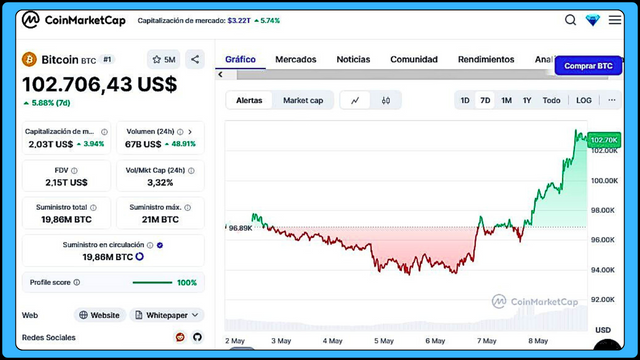Open chart more options ellipsis
640x360 pixels.
point(611,100)
